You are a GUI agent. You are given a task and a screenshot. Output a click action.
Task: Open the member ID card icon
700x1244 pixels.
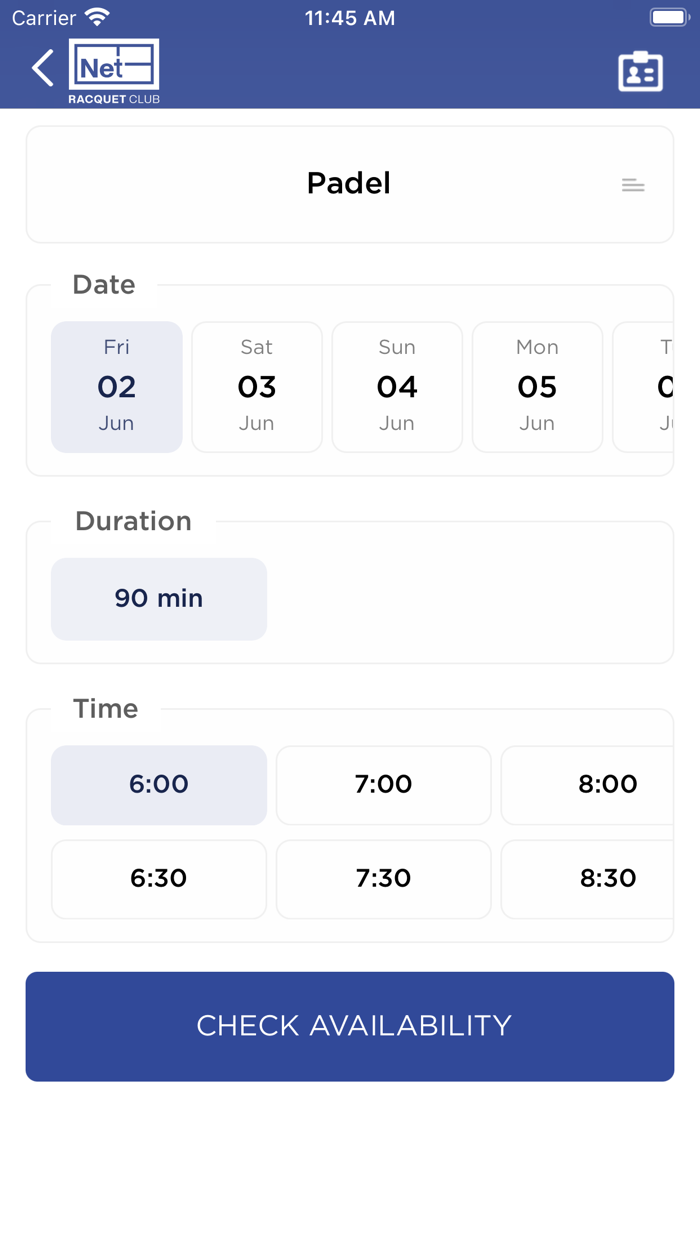coord(640,72)
